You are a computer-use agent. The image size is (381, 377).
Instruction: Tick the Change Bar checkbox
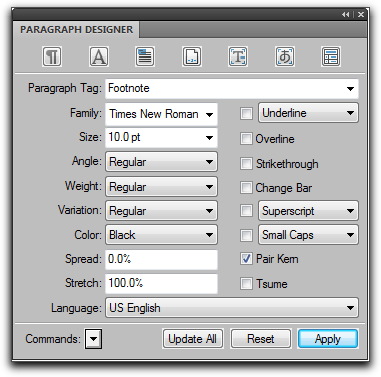pos(246,188)
